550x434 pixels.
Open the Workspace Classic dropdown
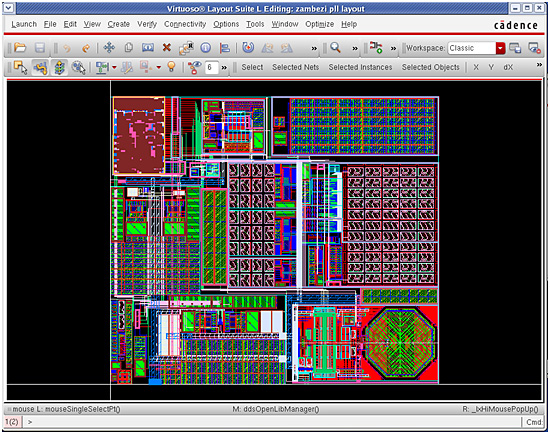click(500, 48)
